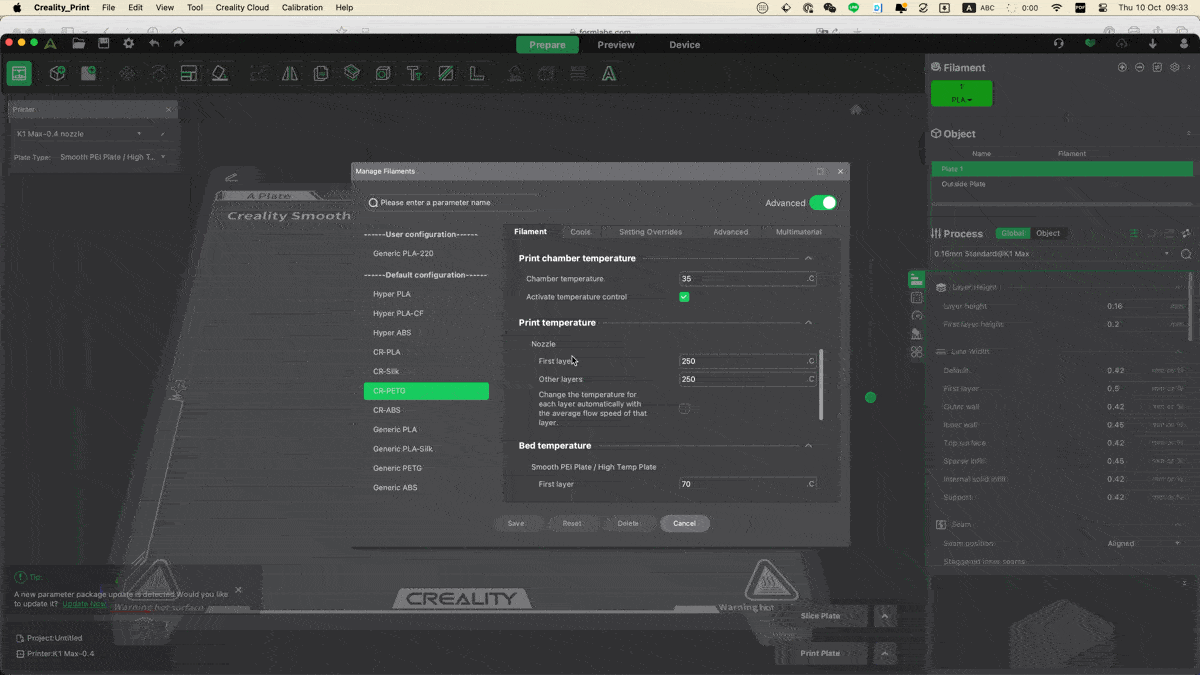Click the save project floppy disk icon

coord(103,44)
